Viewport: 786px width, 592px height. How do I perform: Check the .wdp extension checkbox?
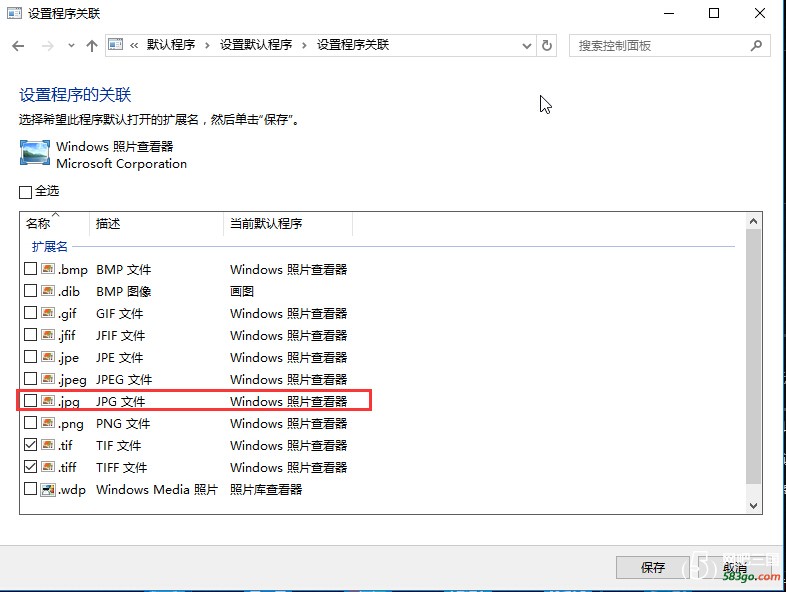(31, 489)
